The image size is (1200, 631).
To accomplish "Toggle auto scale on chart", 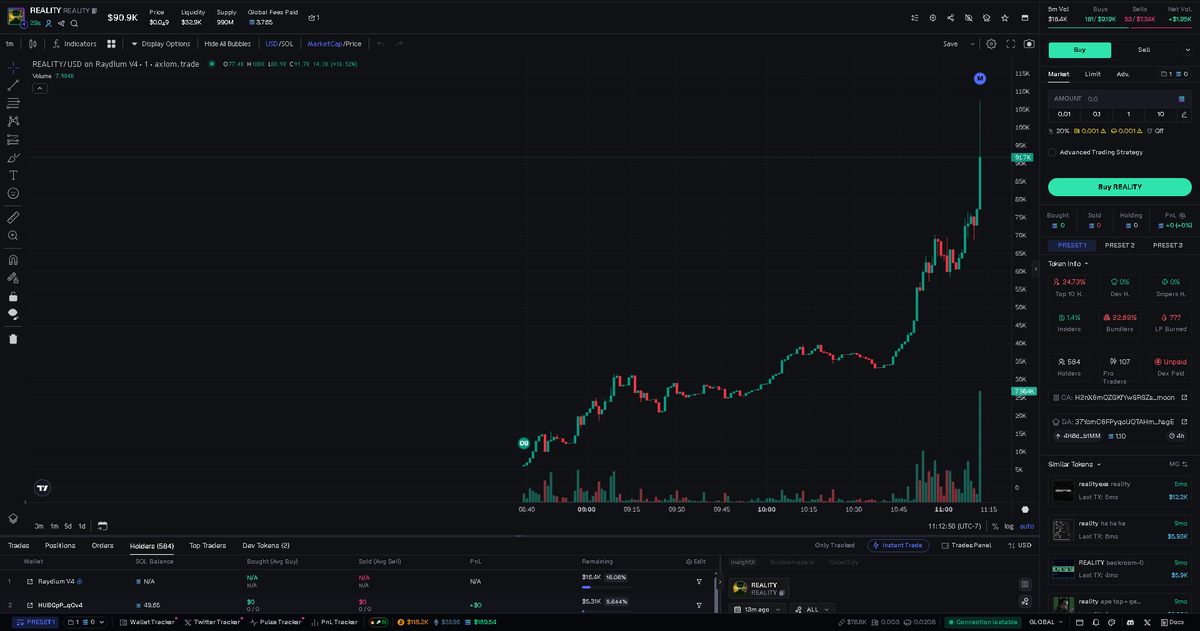I will click(1027, 526).
